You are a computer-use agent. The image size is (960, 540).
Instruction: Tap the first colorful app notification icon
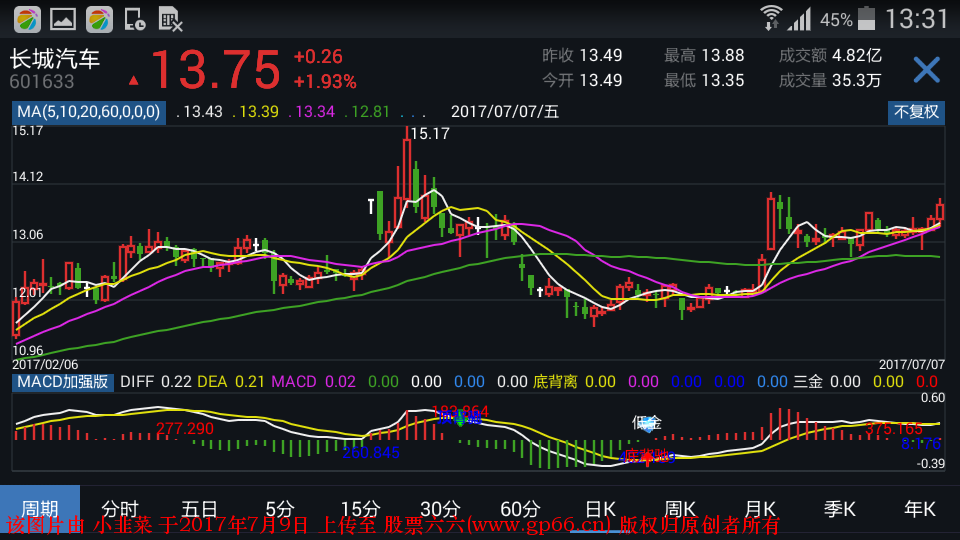pos(27,20)
